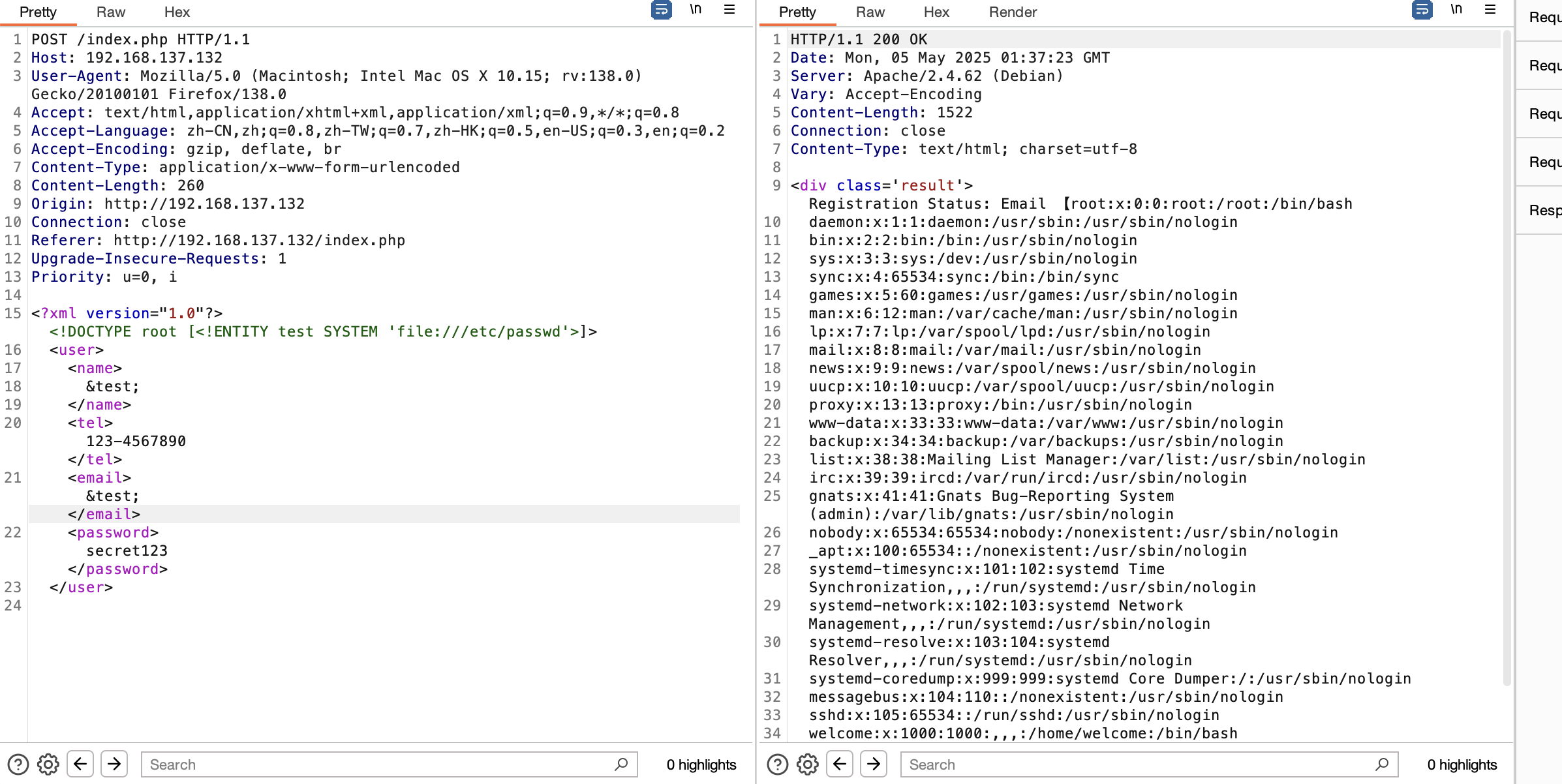Click the 'Priority: u=0, i' header
Viewport: 1562px width, 784px height.
[104, 277]
